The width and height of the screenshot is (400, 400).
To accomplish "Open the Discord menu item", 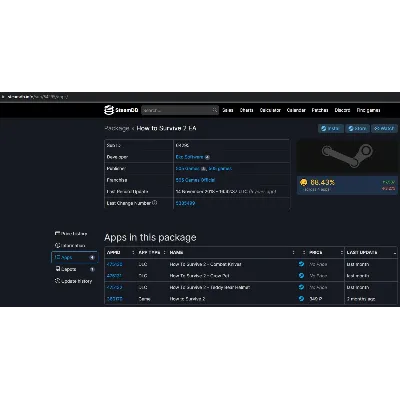I will pyautogui.click(x=342, y=110).
